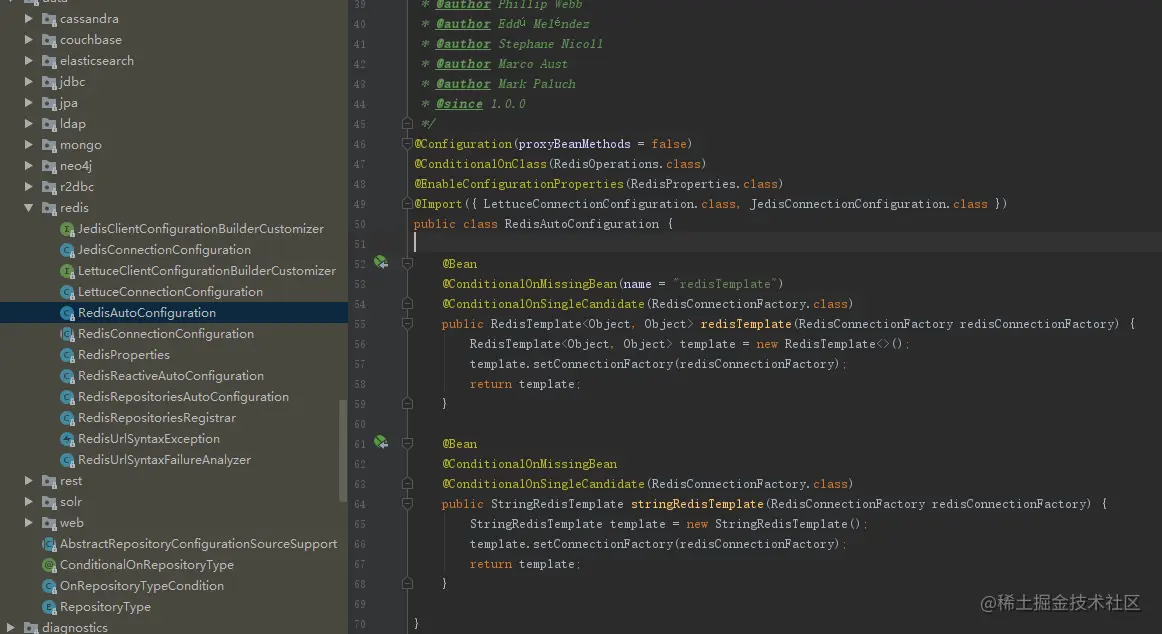The height and width of the screenshot is (634, 1162).
Task: Expand the elasticsearch package folder
Action: pos(28,61)
